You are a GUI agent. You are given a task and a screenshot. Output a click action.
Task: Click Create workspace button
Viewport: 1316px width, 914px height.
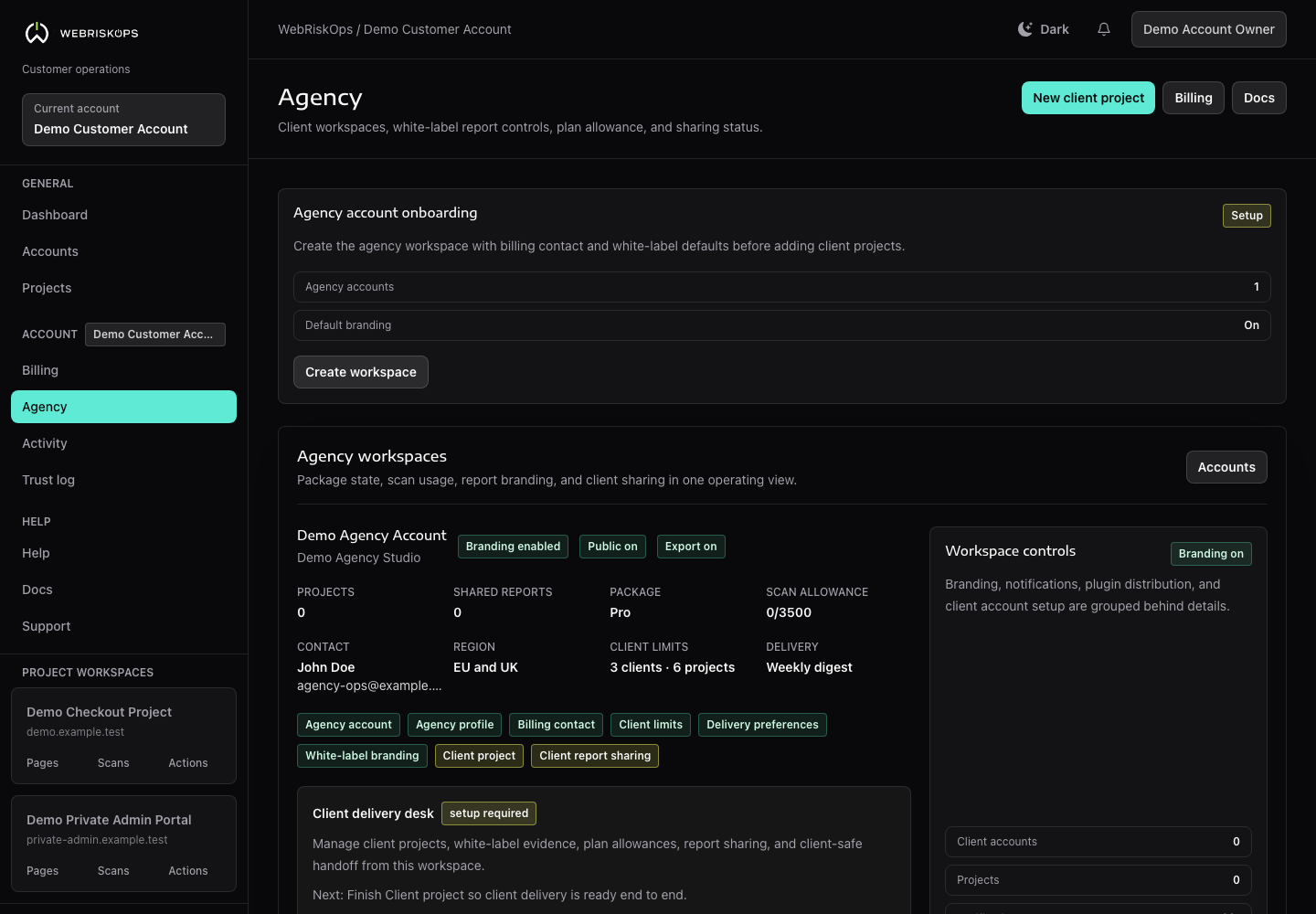[361, 372]
